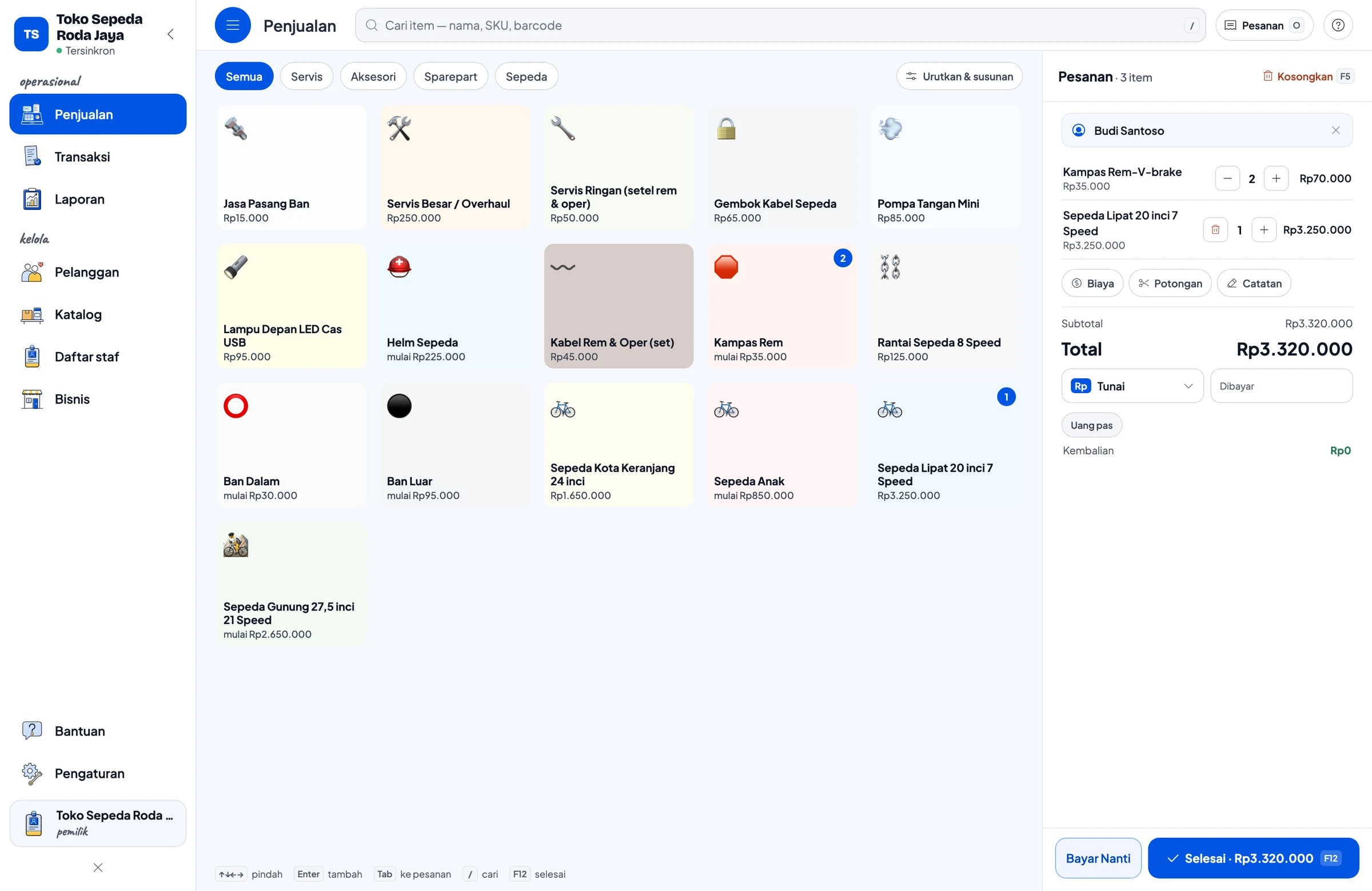Open Daftar staf page
The width and height of the screenshot is (1372, 891).
98,357
